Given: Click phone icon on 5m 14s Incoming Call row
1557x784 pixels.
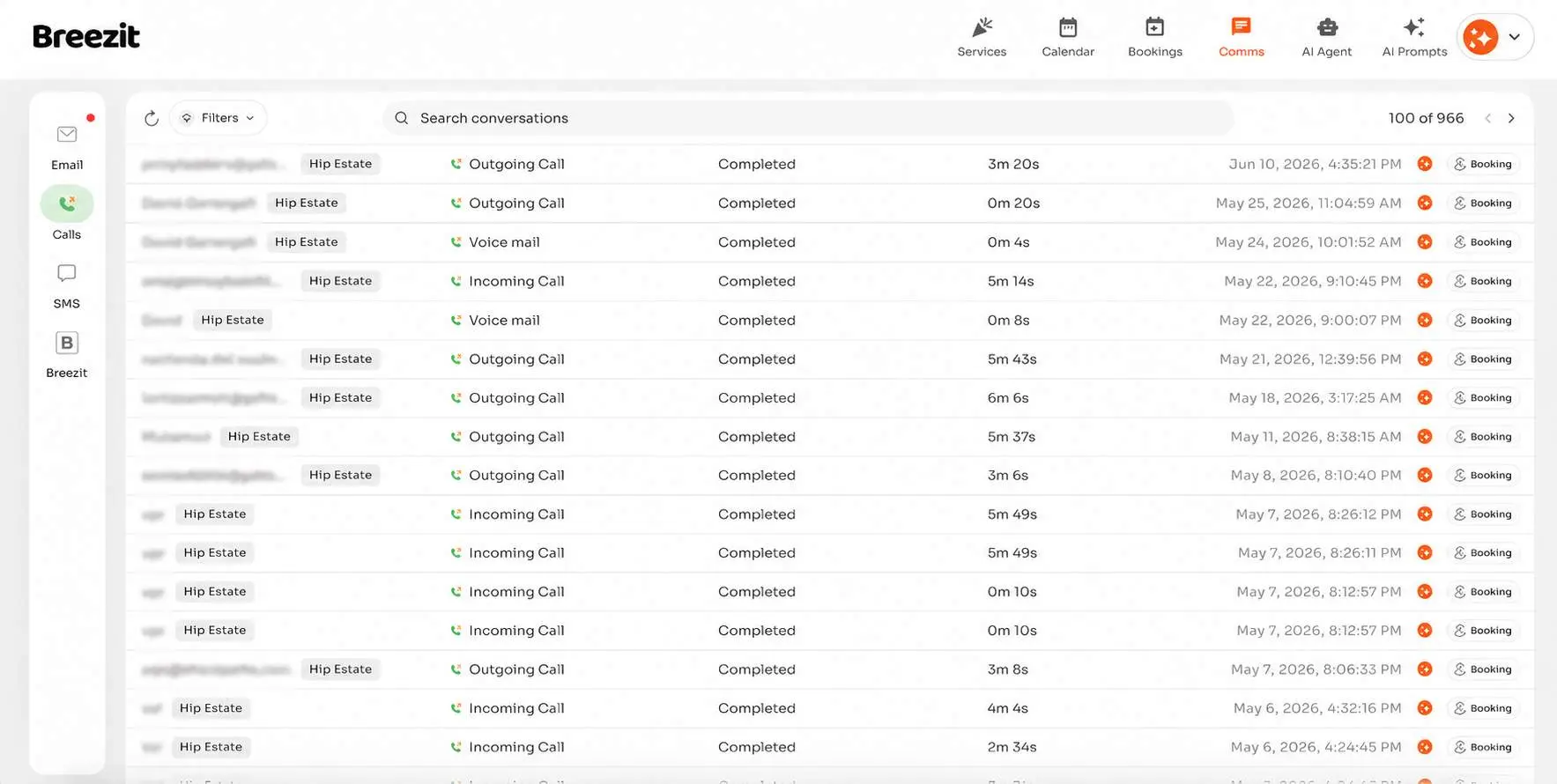Looking at the screenshot, I should (456, 281).
